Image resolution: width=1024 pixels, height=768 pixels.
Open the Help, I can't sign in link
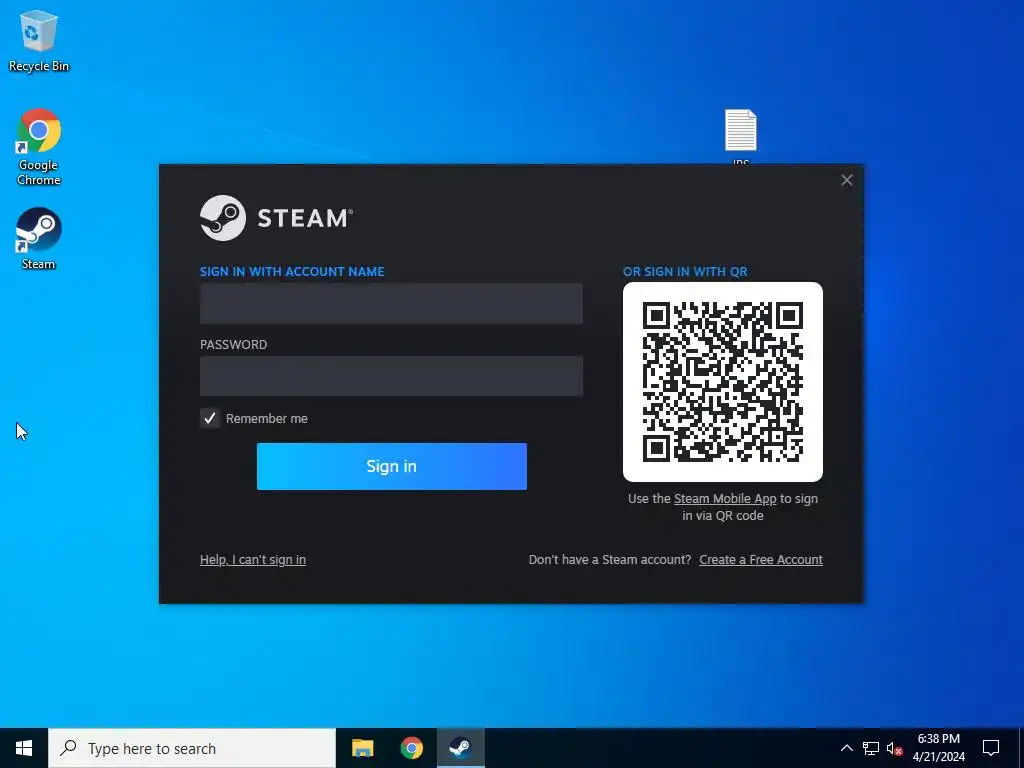tap(253, 560)
